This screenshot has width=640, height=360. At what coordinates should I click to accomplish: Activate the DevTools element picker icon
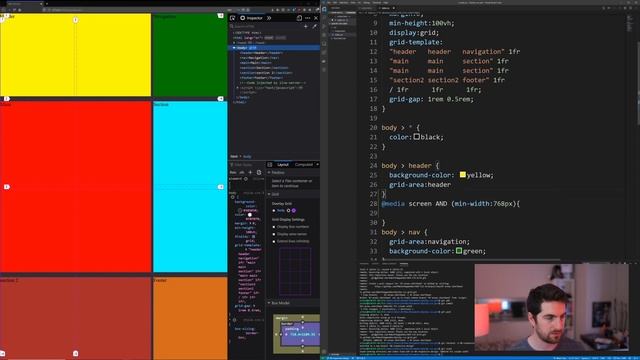point(233,18)
